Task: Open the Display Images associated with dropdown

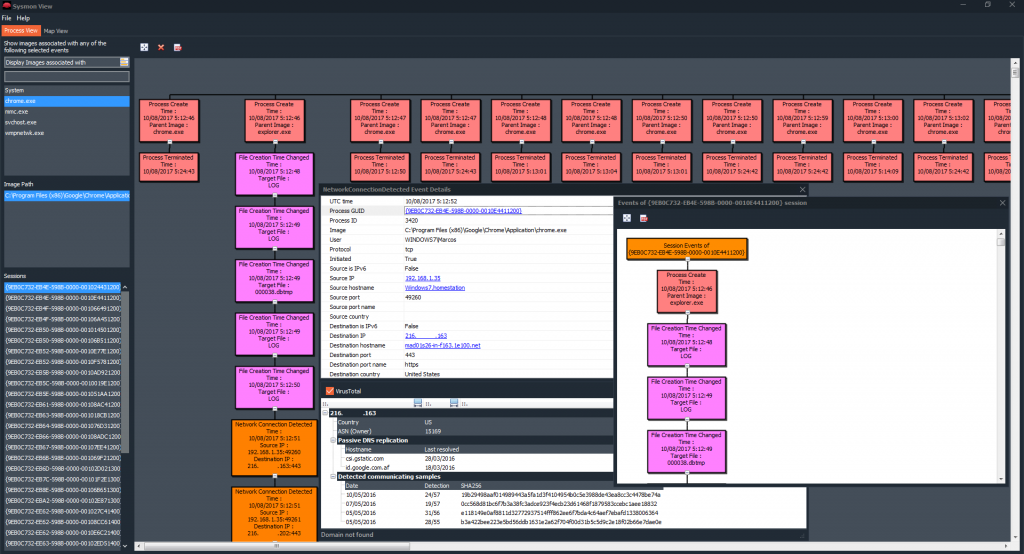Action: coord(60,62)
